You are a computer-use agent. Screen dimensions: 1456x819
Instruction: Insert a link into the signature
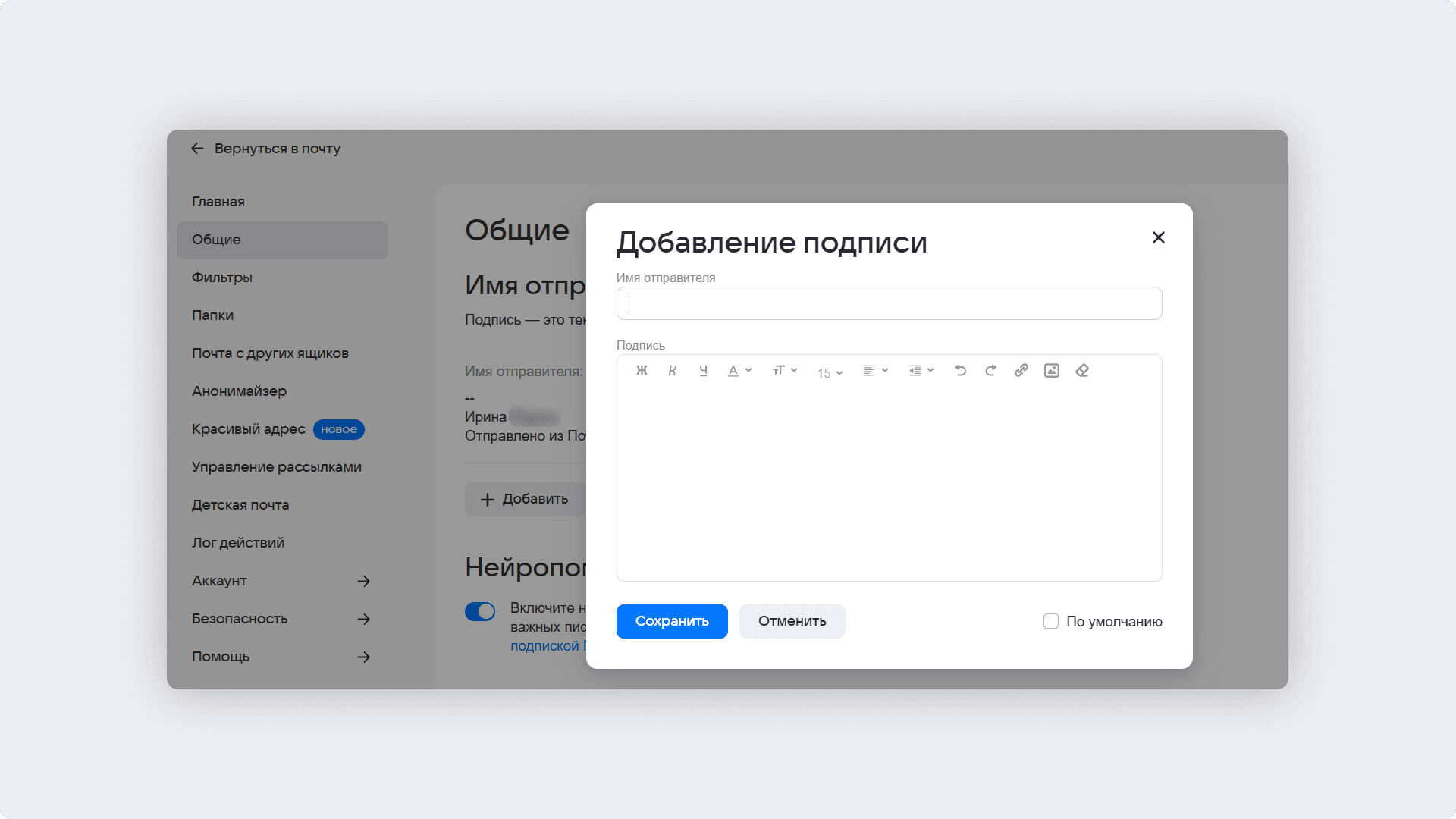1021,371
